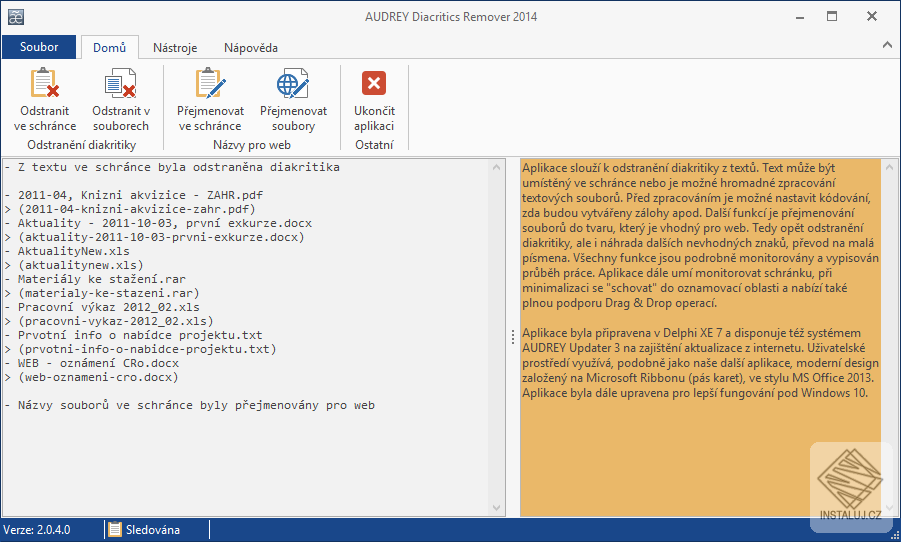Click paragraph starting 'Aplikace slouží k odstranění'
This screenshot has width=901, height=542.
tap(700, 235)
